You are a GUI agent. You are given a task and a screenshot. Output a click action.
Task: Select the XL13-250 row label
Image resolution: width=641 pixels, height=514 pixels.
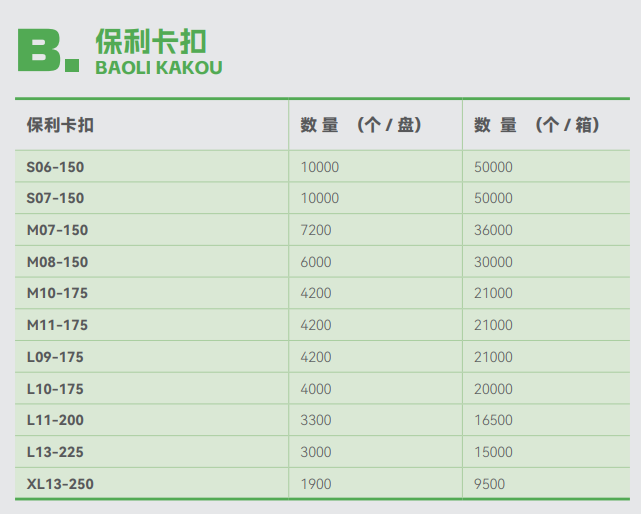coord(60,484)
